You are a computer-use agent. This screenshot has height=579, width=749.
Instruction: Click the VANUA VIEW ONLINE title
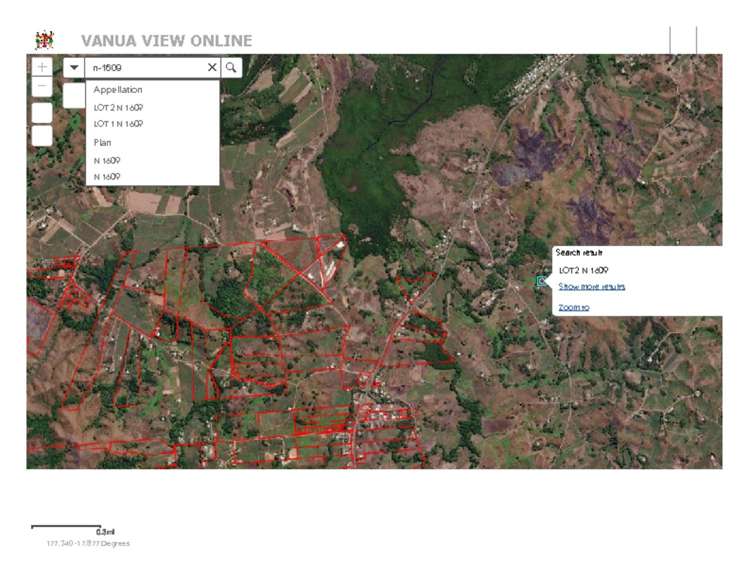166,41
